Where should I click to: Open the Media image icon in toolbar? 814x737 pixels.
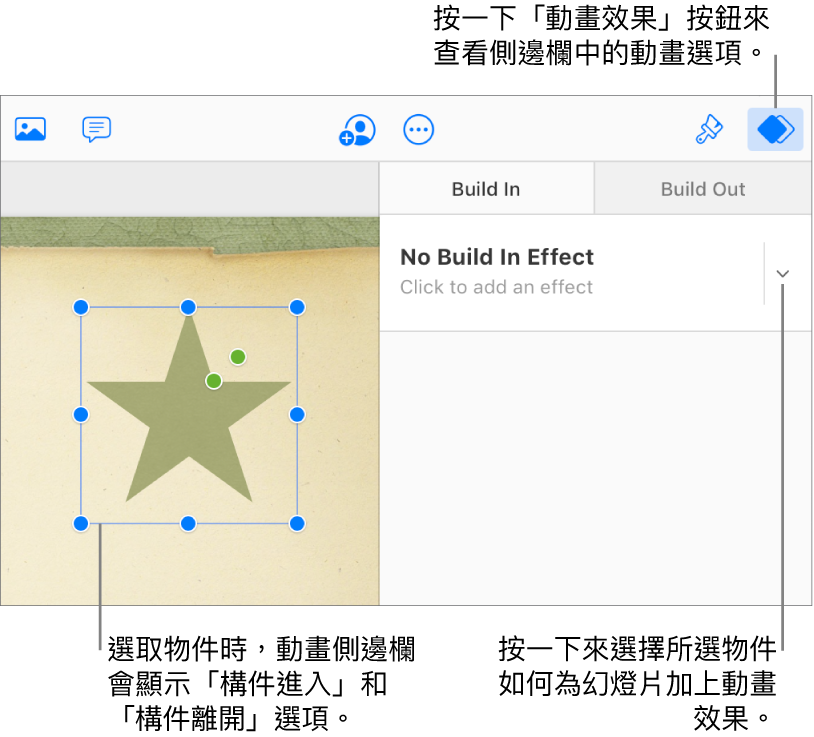30,129
